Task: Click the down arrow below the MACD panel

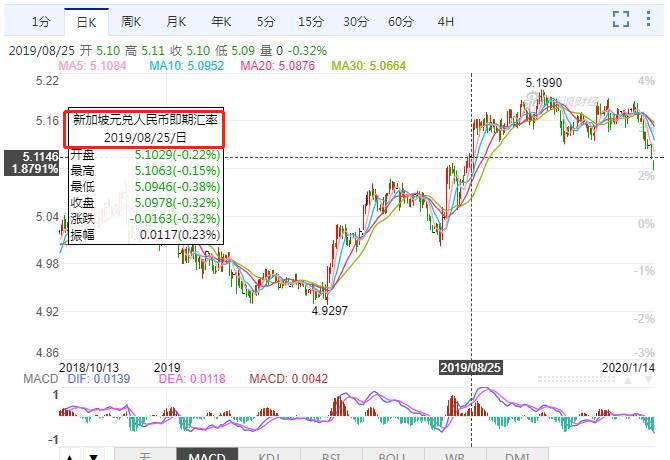Action: [x=92, y=455]
